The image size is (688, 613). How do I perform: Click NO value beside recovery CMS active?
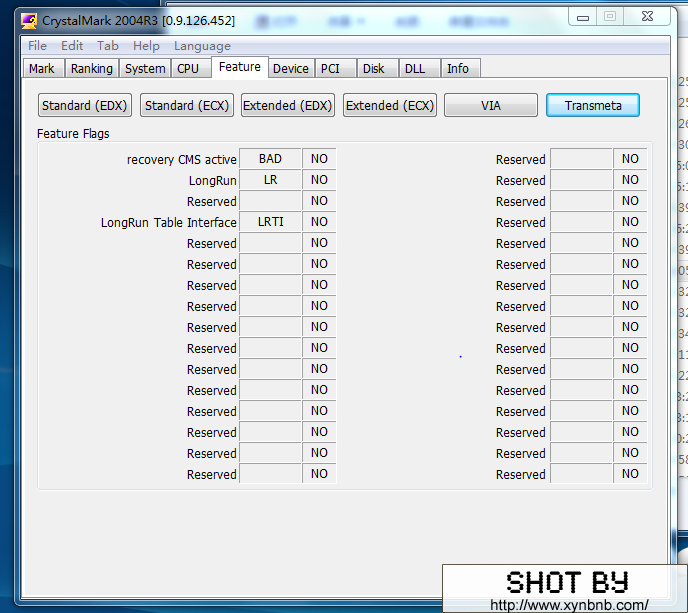[319, 159]
